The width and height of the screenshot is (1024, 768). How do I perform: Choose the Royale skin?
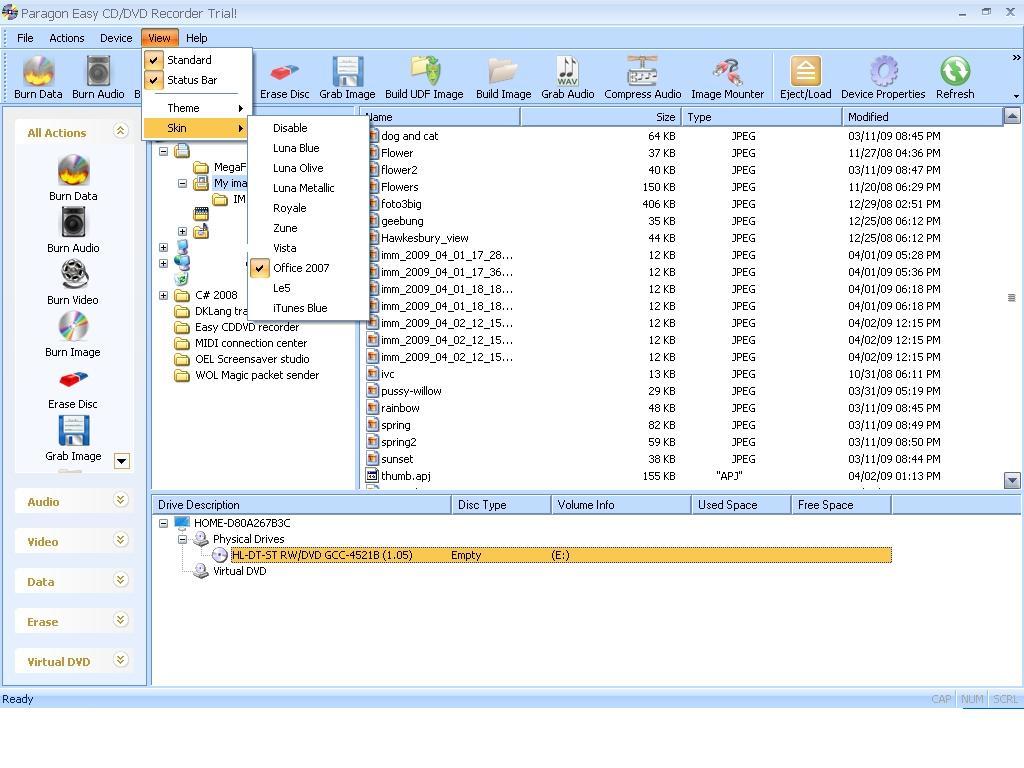point(289,208)
